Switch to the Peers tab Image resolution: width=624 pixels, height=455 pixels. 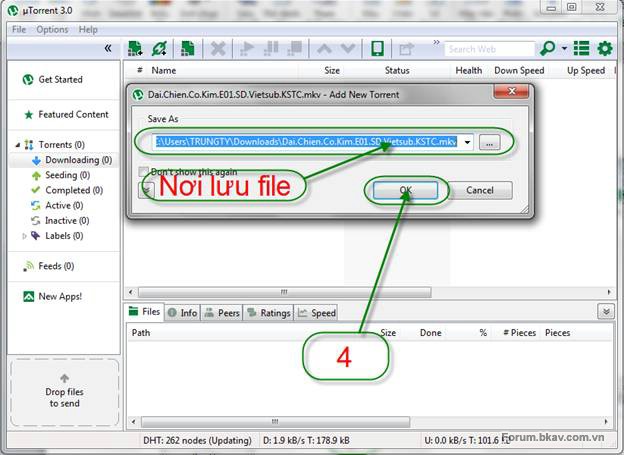coord(221,313)
